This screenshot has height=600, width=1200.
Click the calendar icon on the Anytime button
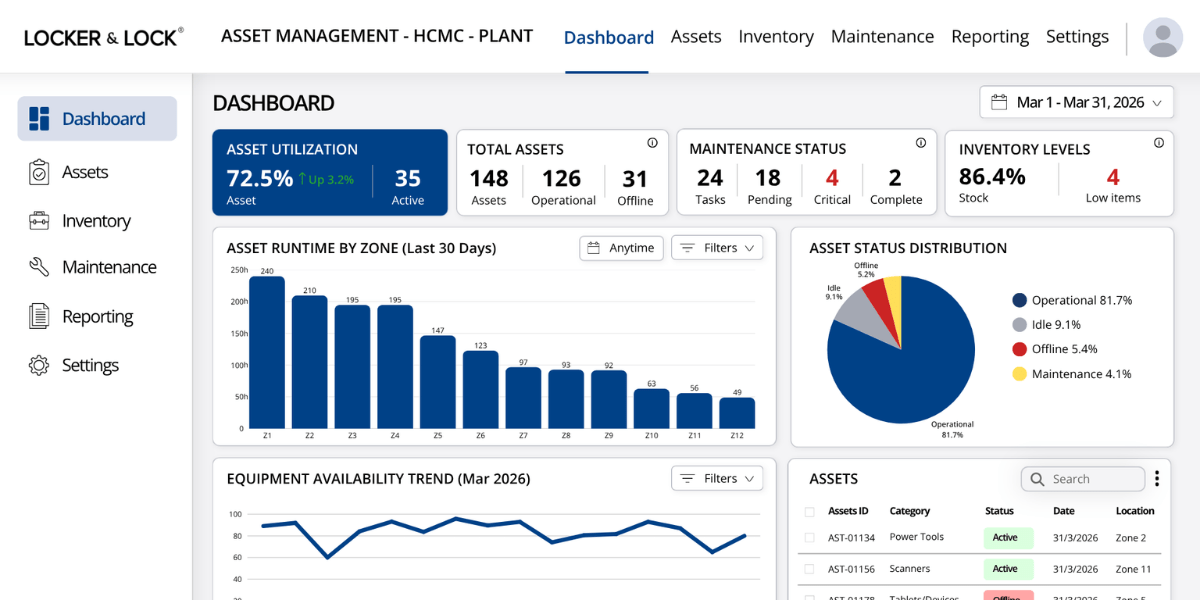594,247
